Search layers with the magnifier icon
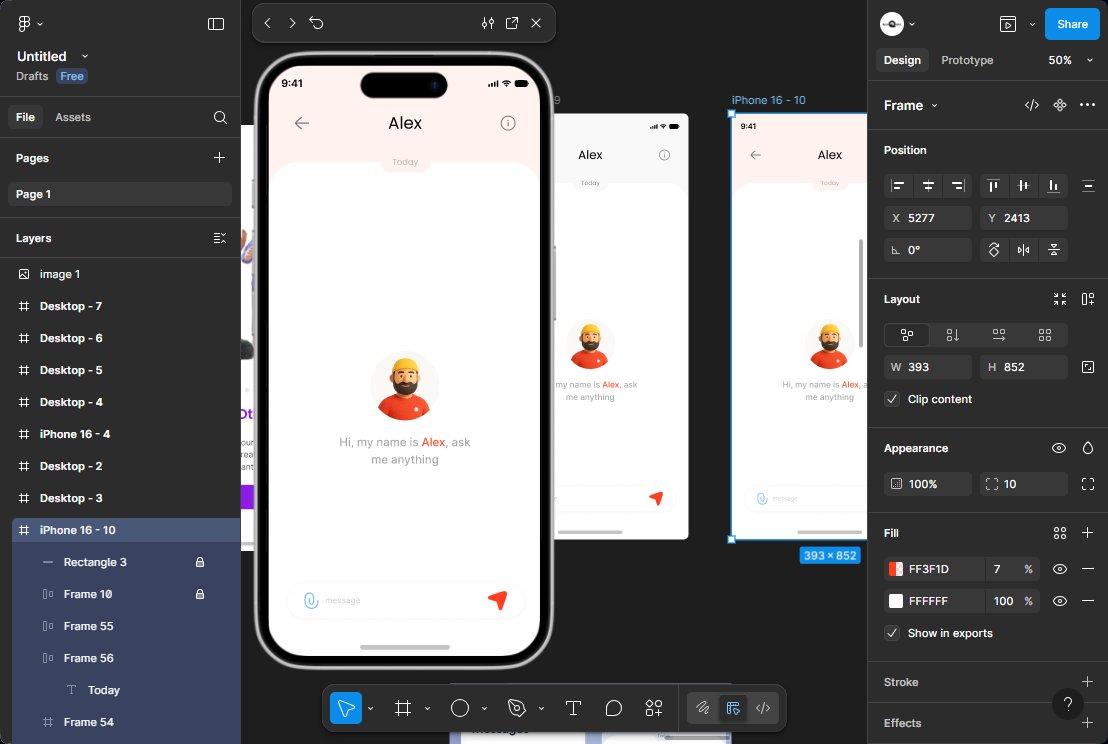The width and height of the screenshot is (1108, 744). [x=220, y=117]
